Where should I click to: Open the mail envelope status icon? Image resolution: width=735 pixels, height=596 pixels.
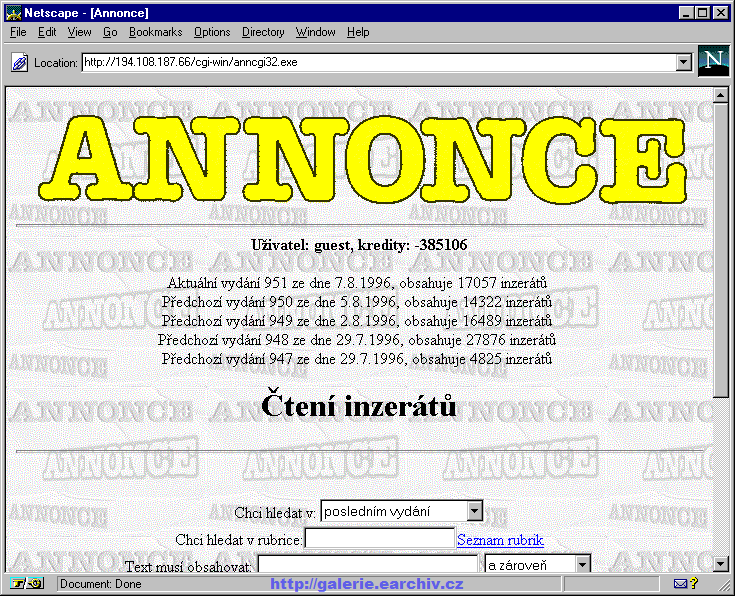tap(680, 584)
